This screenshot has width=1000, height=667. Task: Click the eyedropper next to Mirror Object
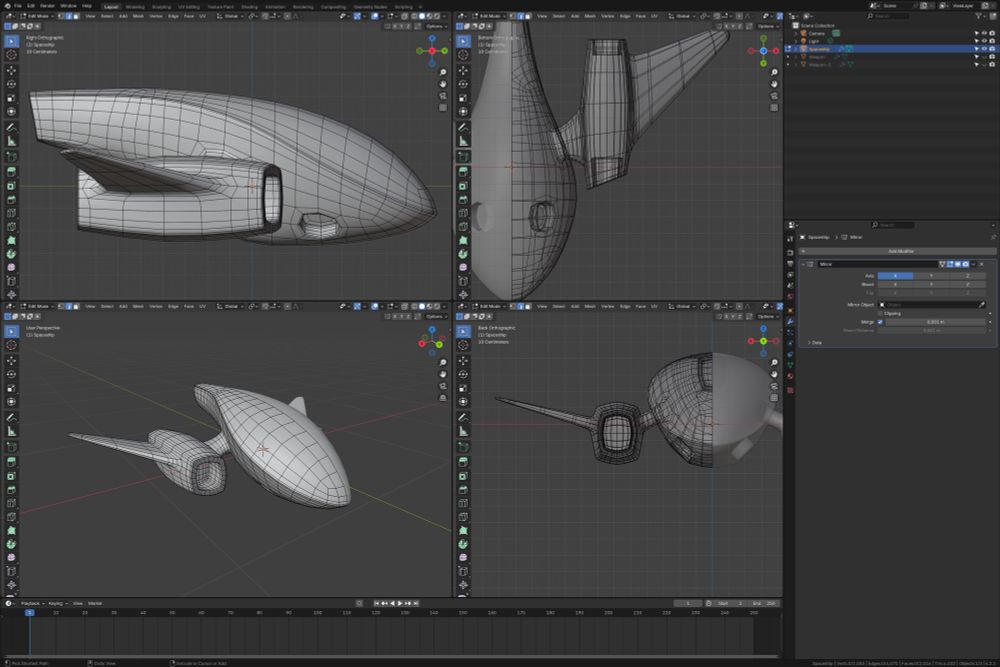(x=982, y=304)
